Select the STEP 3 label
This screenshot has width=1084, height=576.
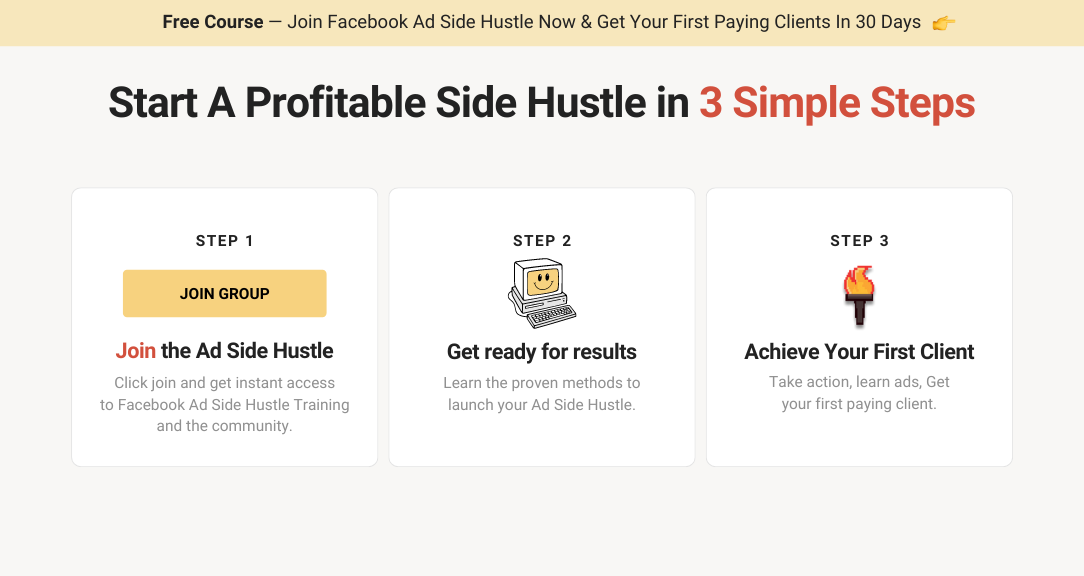pyautogui.click(x=859, y=240)
